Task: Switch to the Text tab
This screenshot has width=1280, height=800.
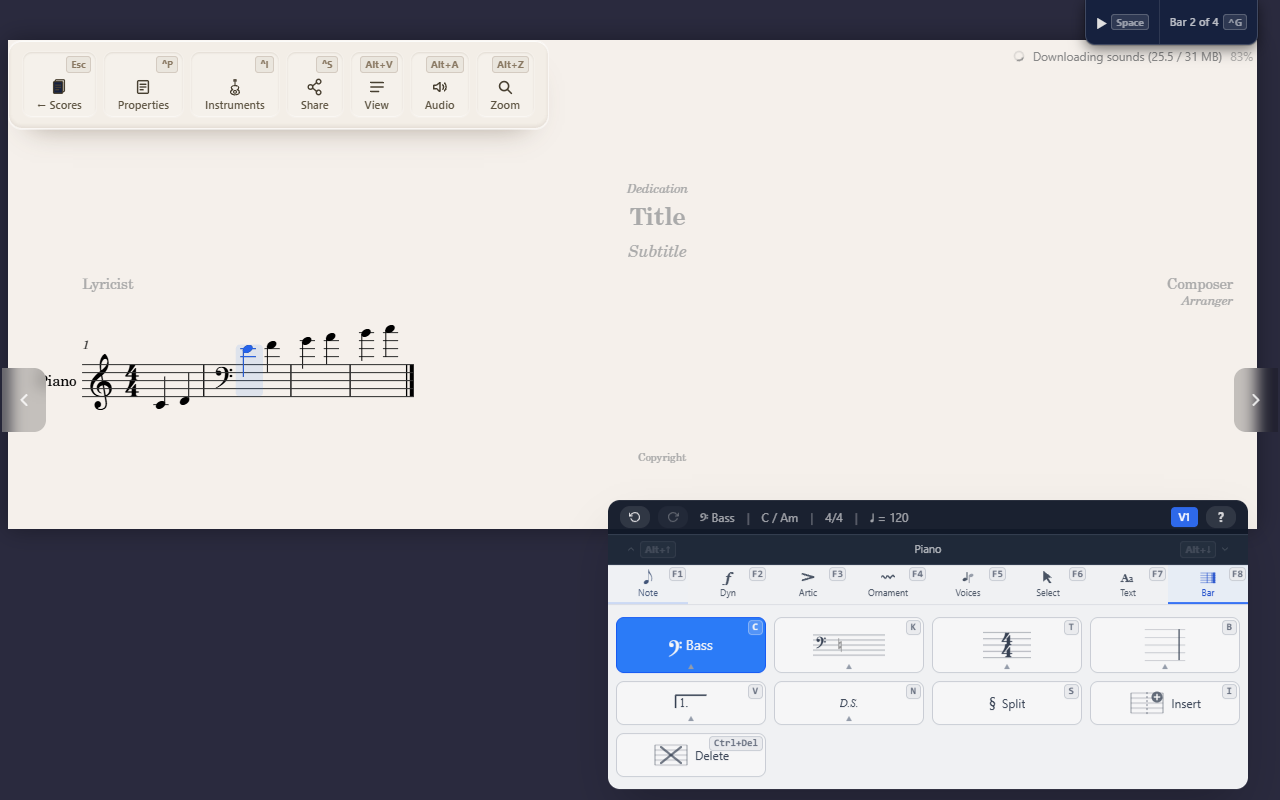Action: click(1128, 584)
